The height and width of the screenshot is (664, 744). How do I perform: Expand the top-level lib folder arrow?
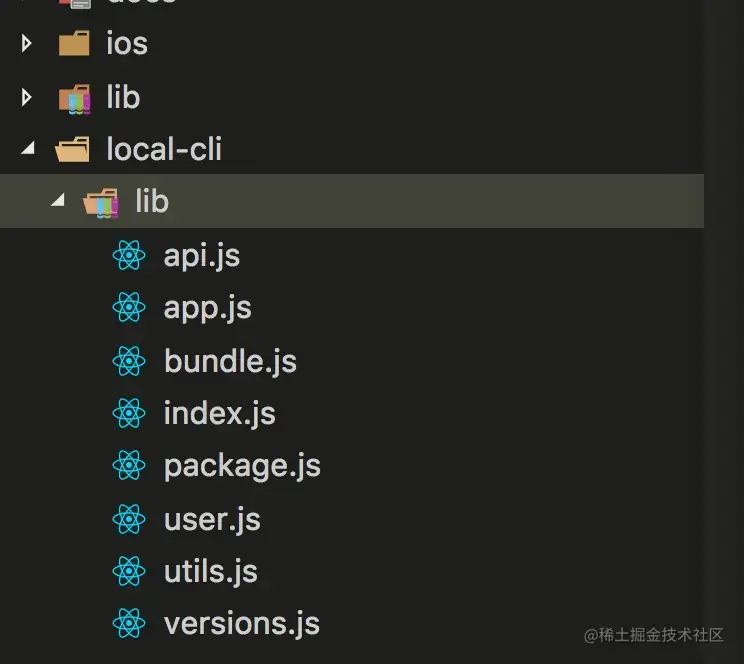27,97
